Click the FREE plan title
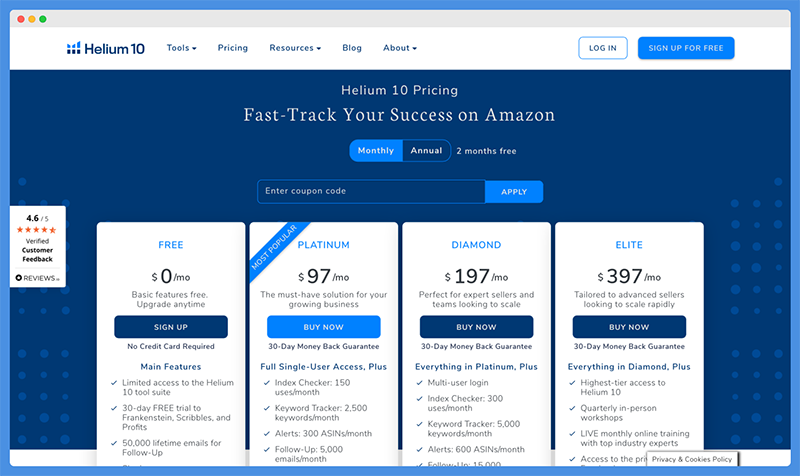Image resolution: width=800 pixels, height=476 pixels. point(171,245)
